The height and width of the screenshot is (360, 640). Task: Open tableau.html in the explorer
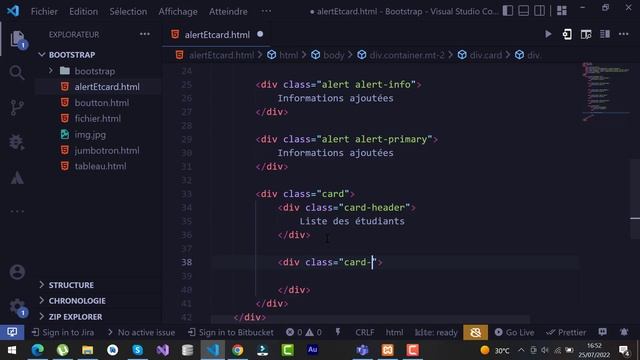(x=100, y=166)
